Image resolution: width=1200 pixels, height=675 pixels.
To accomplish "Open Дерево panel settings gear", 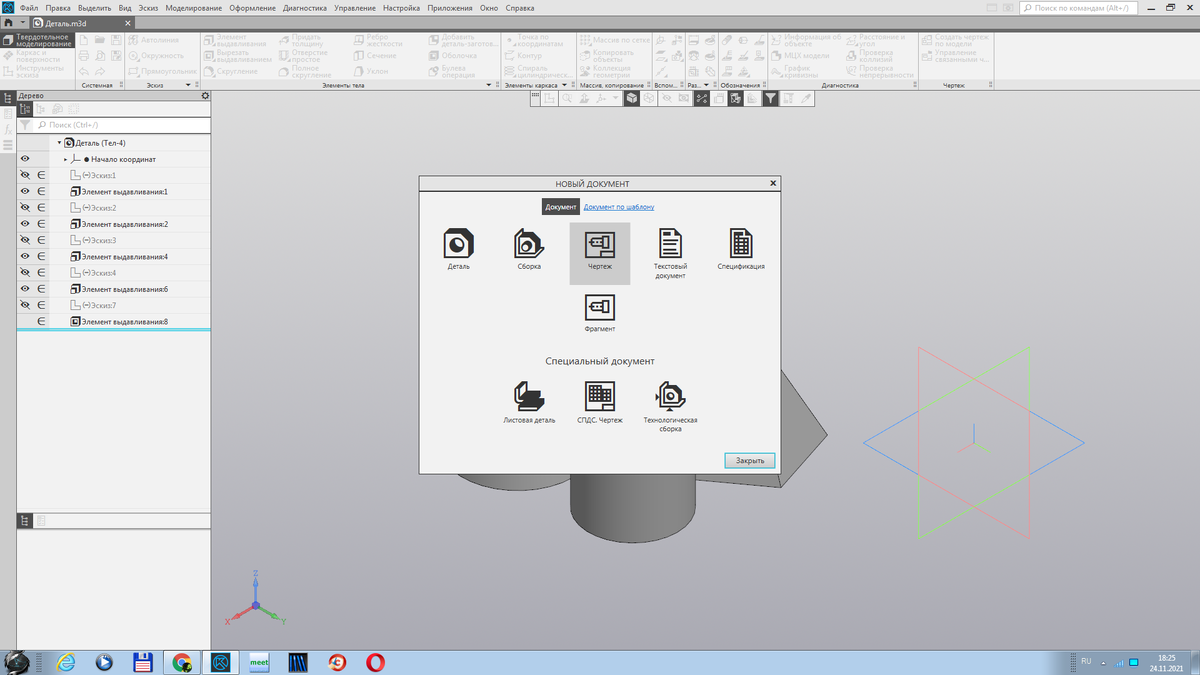I will click(205, 96).
